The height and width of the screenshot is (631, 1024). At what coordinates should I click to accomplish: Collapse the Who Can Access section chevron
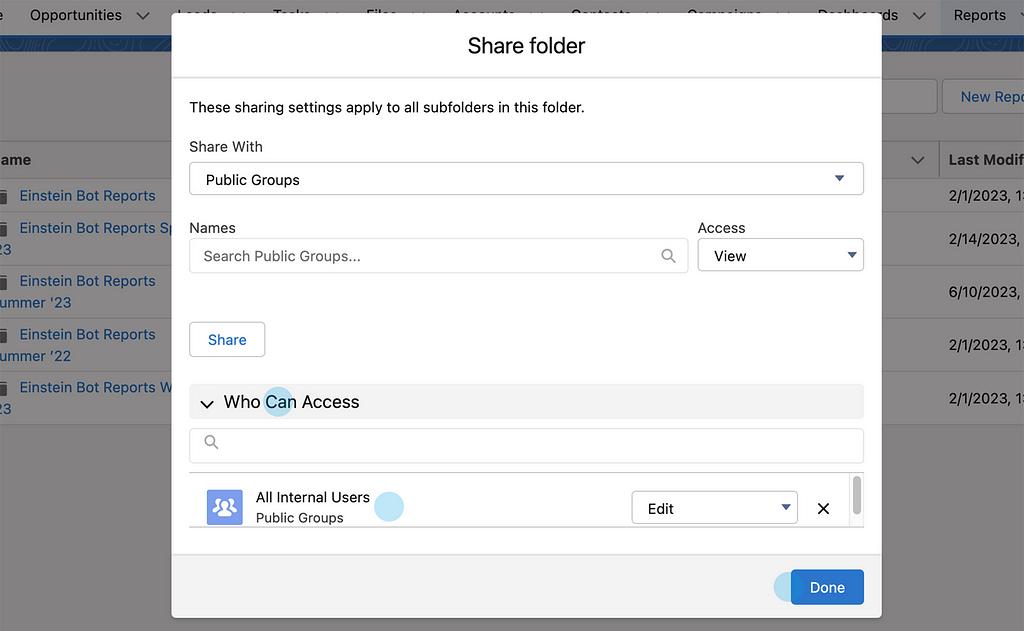pyautogui.click(x=207, y=403)
